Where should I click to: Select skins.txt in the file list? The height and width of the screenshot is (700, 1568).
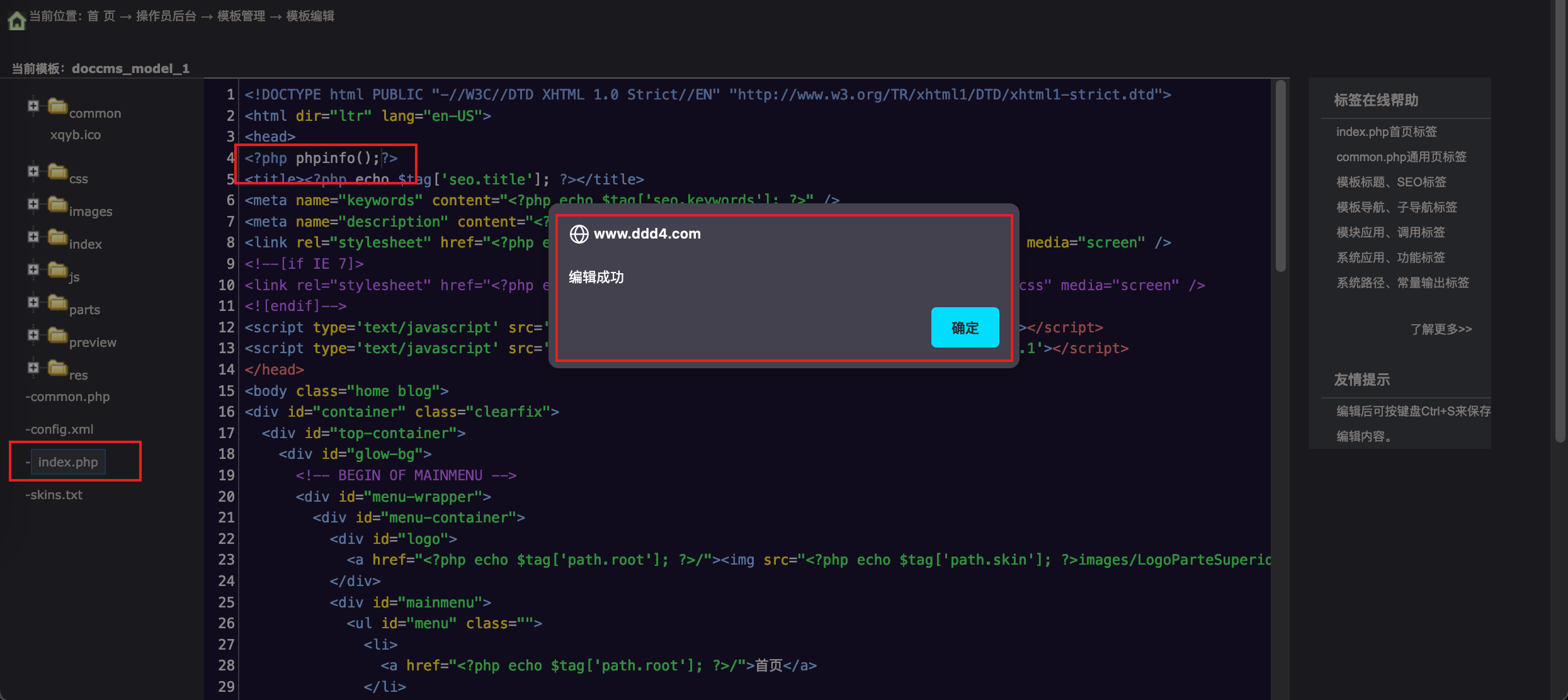(x=55, y=495)
